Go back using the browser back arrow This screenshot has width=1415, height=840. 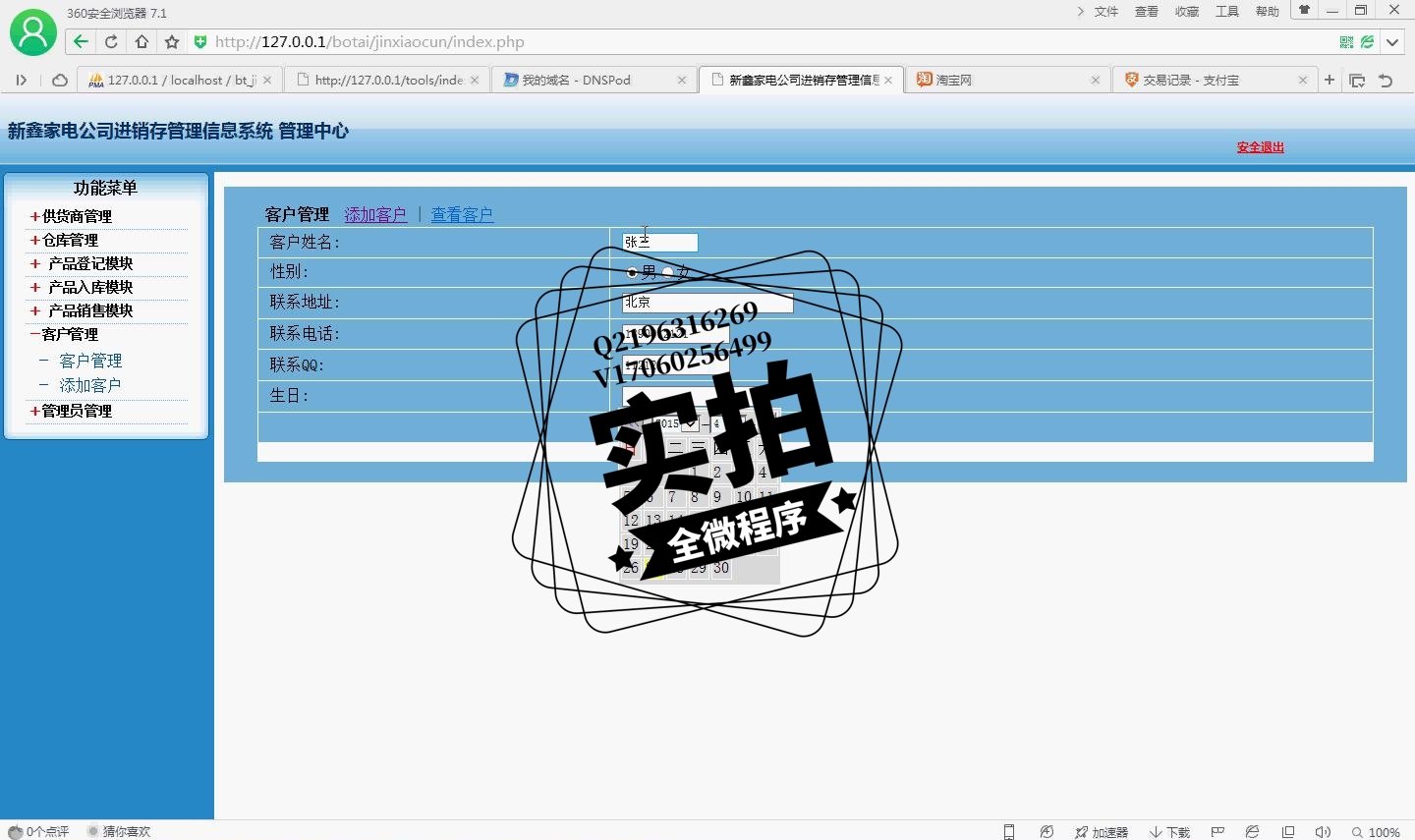tap(81, 41)
